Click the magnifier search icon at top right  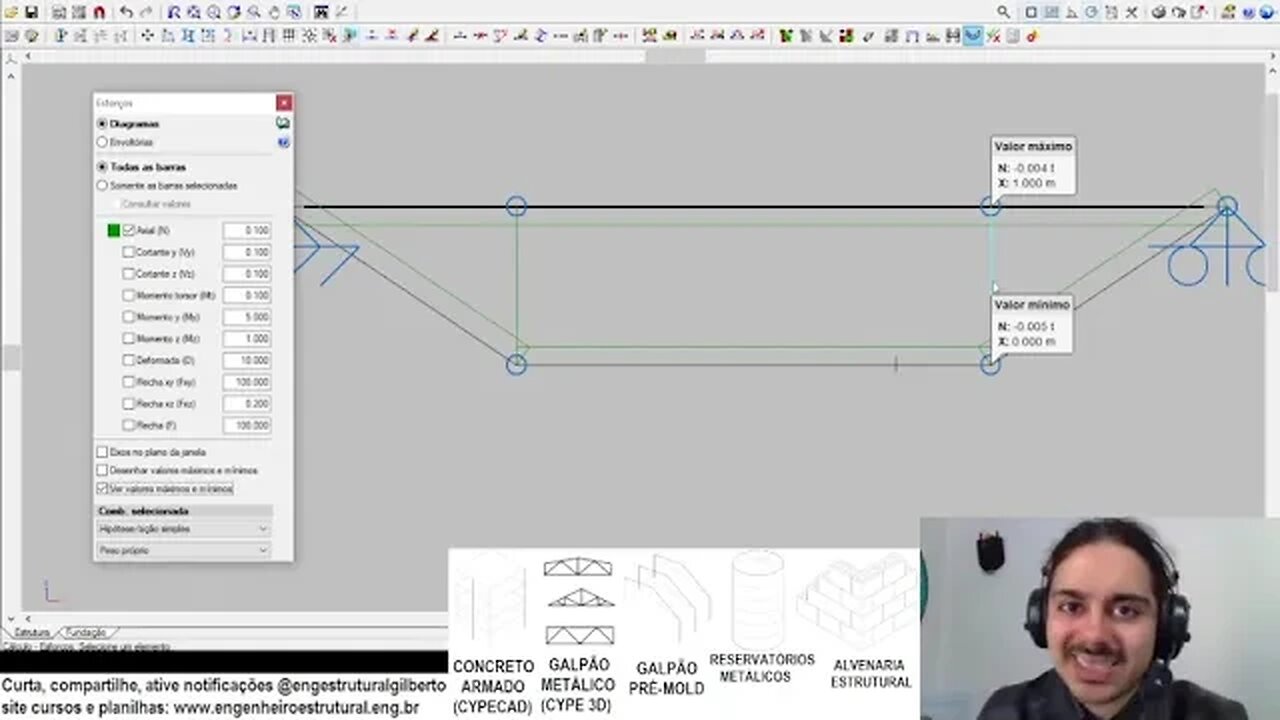click(1003, 12)
